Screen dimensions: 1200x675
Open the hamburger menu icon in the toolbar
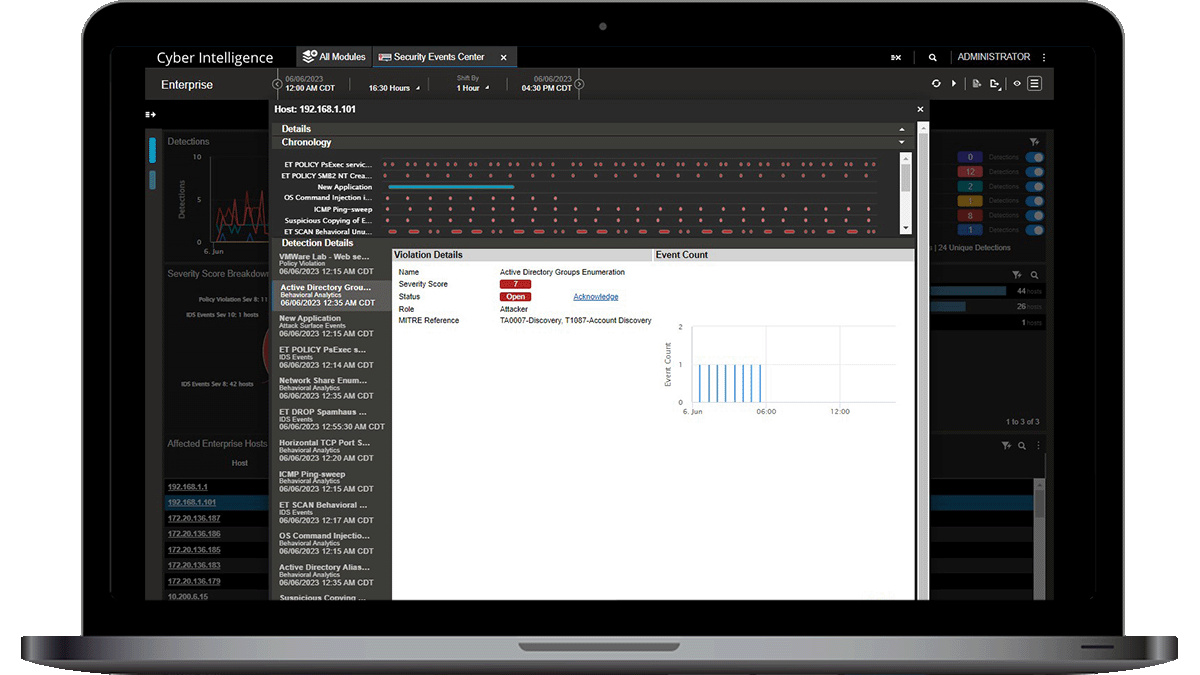[x=1035, y=85]
